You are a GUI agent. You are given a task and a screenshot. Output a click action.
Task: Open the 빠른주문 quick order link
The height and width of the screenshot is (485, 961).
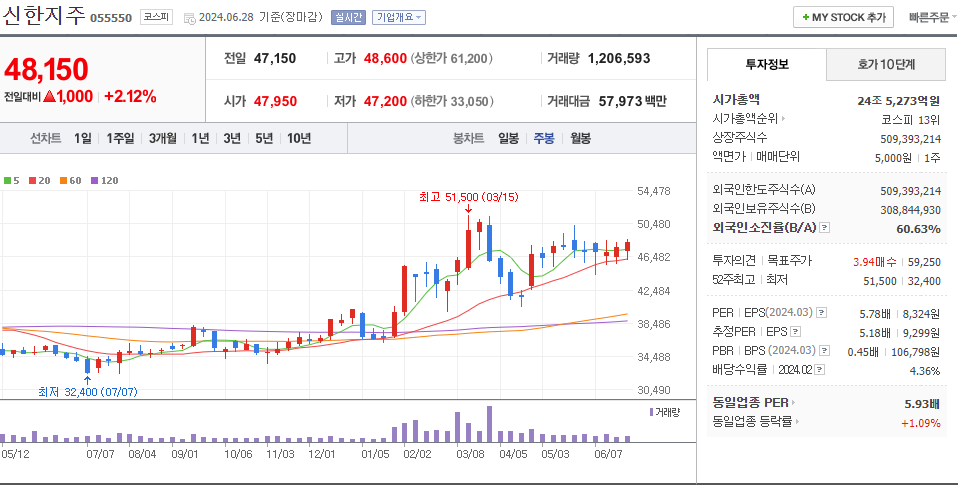point(932,18)
